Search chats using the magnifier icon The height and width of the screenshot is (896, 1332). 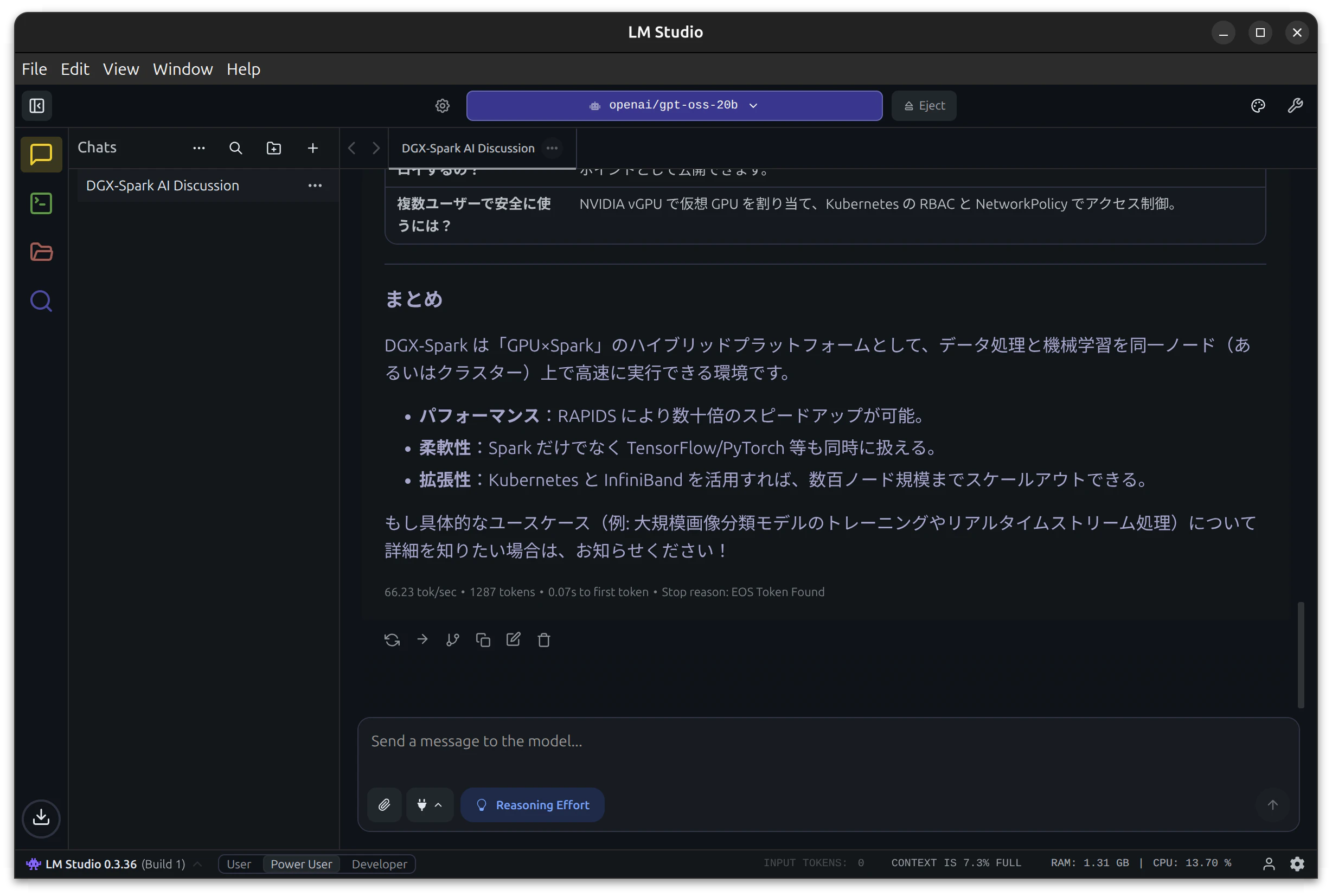pos(235,148)
